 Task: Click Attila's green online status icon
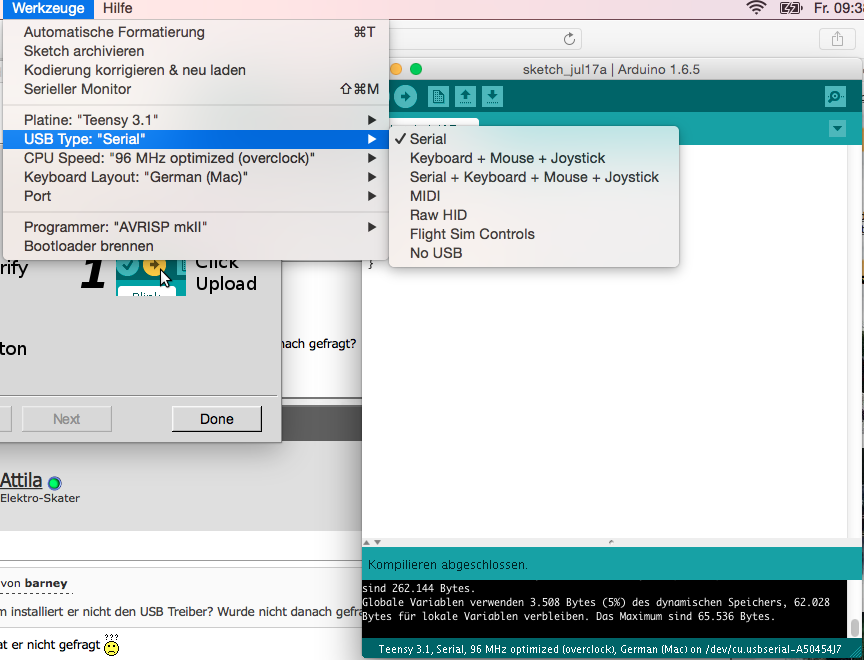(x=54, y=483)
